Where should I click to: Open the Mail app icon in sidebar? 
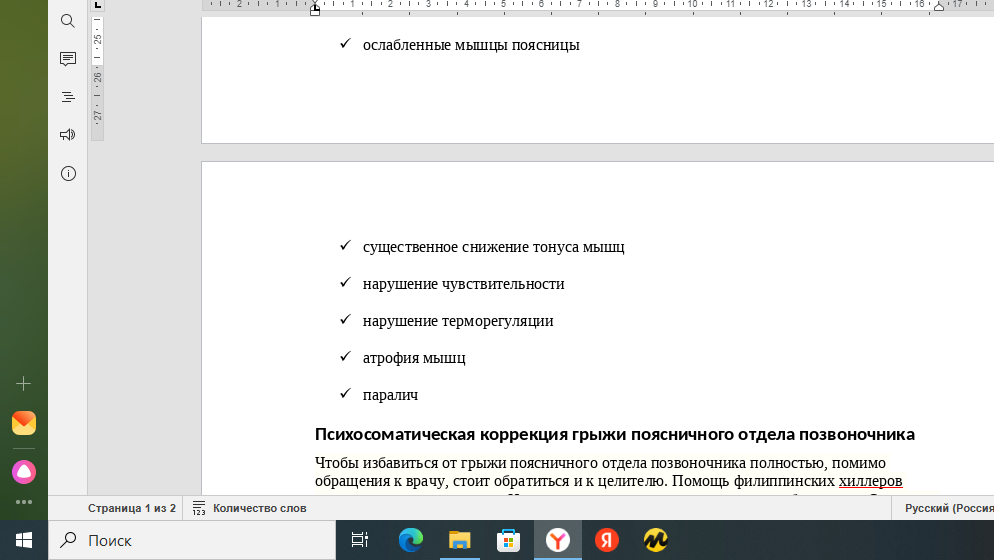tap(23, 423)
